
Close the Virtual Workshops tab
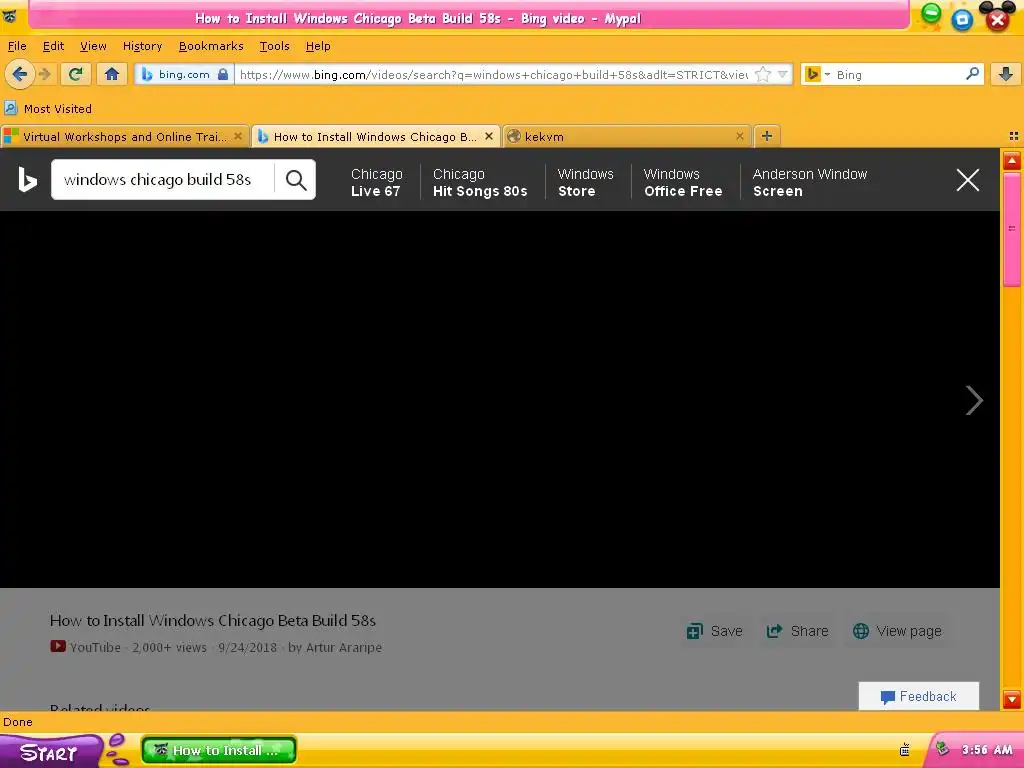(x=238, y=136)
